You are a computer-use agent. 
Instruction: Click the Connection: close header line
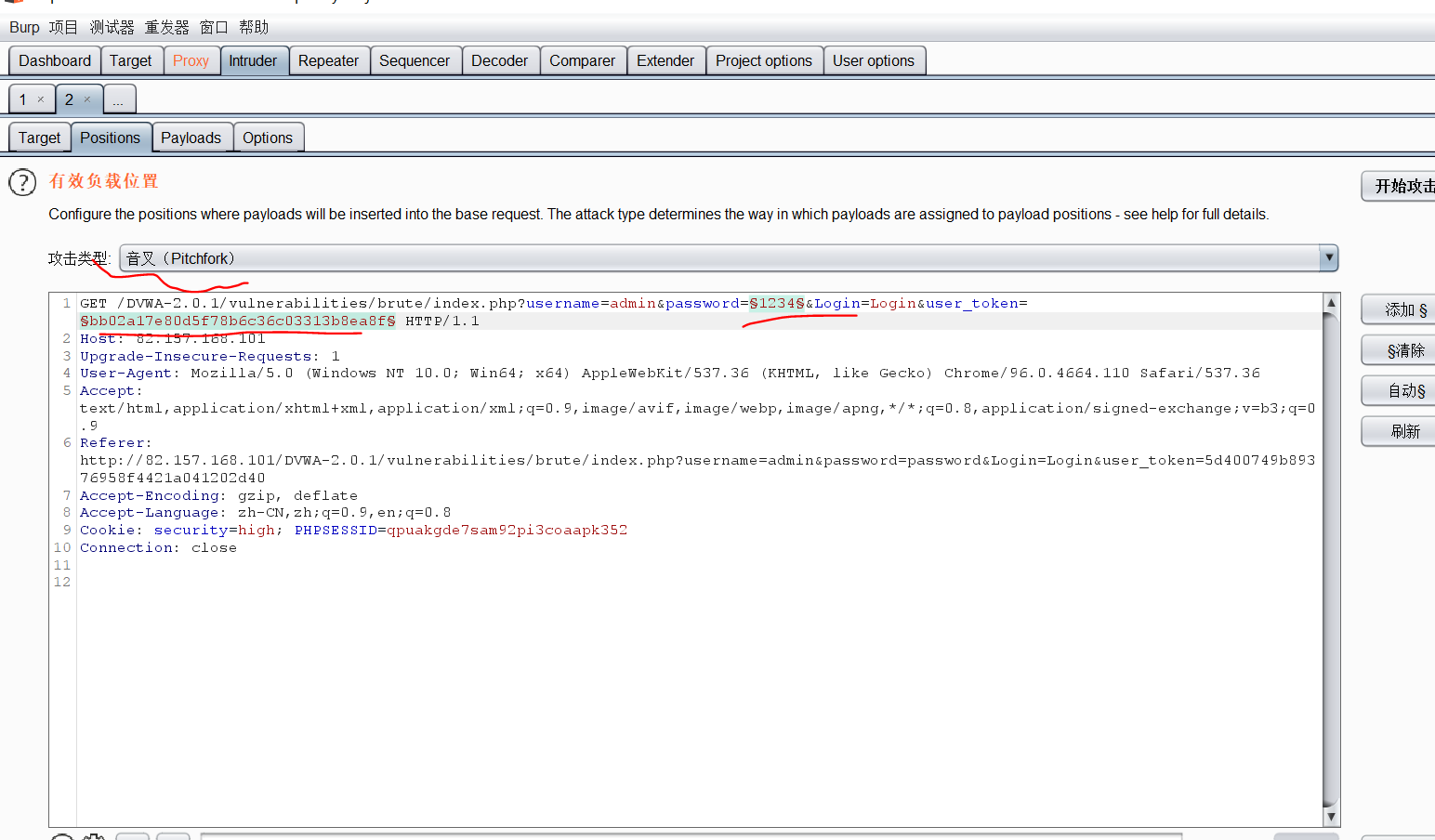coord(158,547)
